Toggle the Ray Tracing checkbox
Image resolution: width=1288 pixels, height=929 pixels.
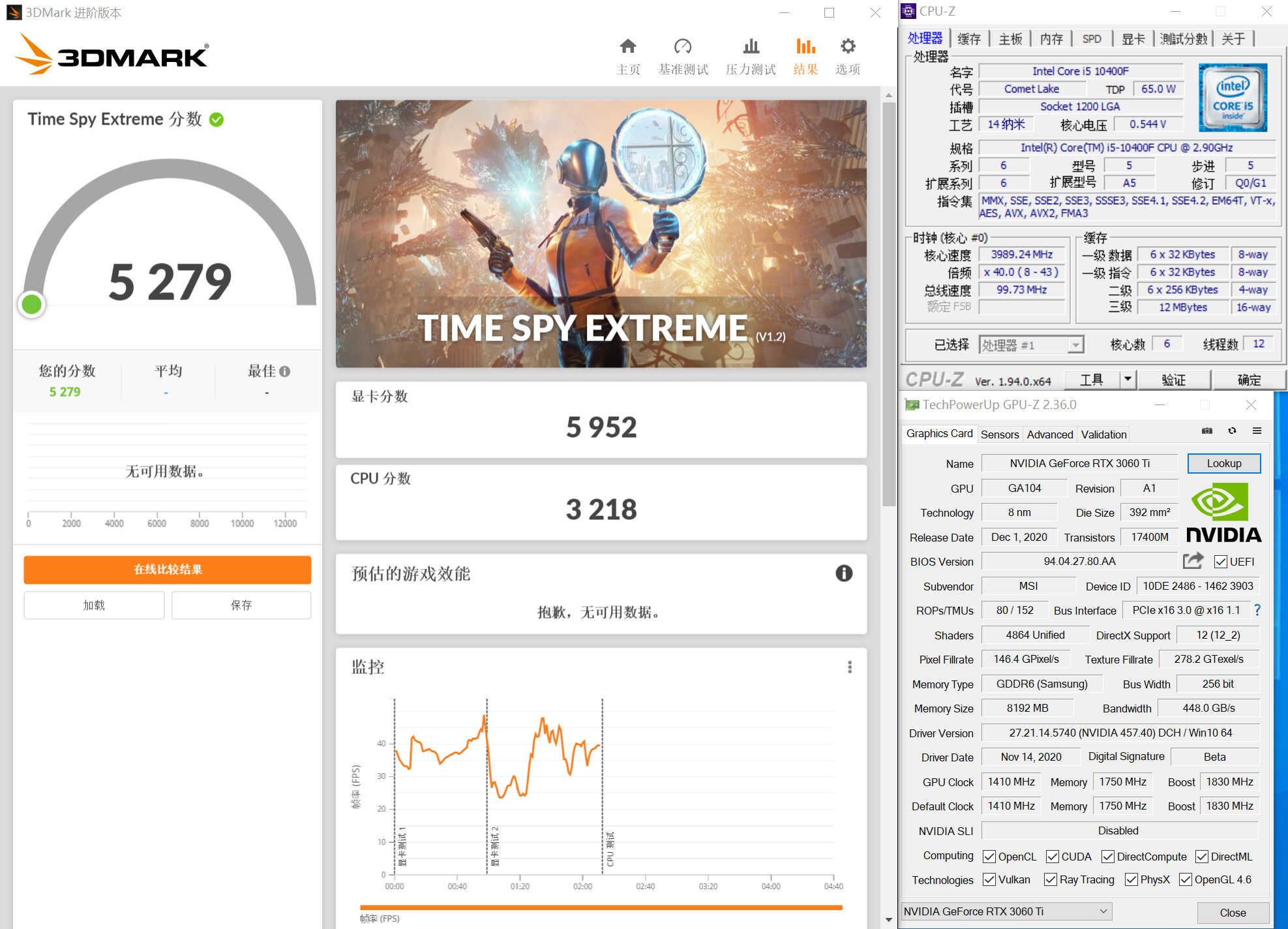(1051, 879)
